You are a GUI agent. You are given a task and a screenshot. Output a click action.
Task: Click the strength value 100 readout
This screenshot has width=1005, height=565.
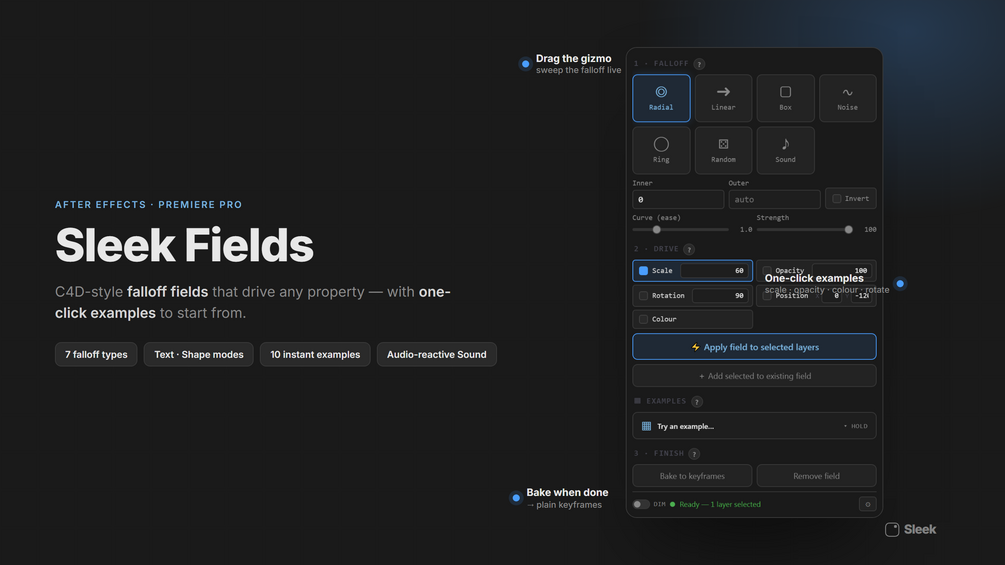870,229
